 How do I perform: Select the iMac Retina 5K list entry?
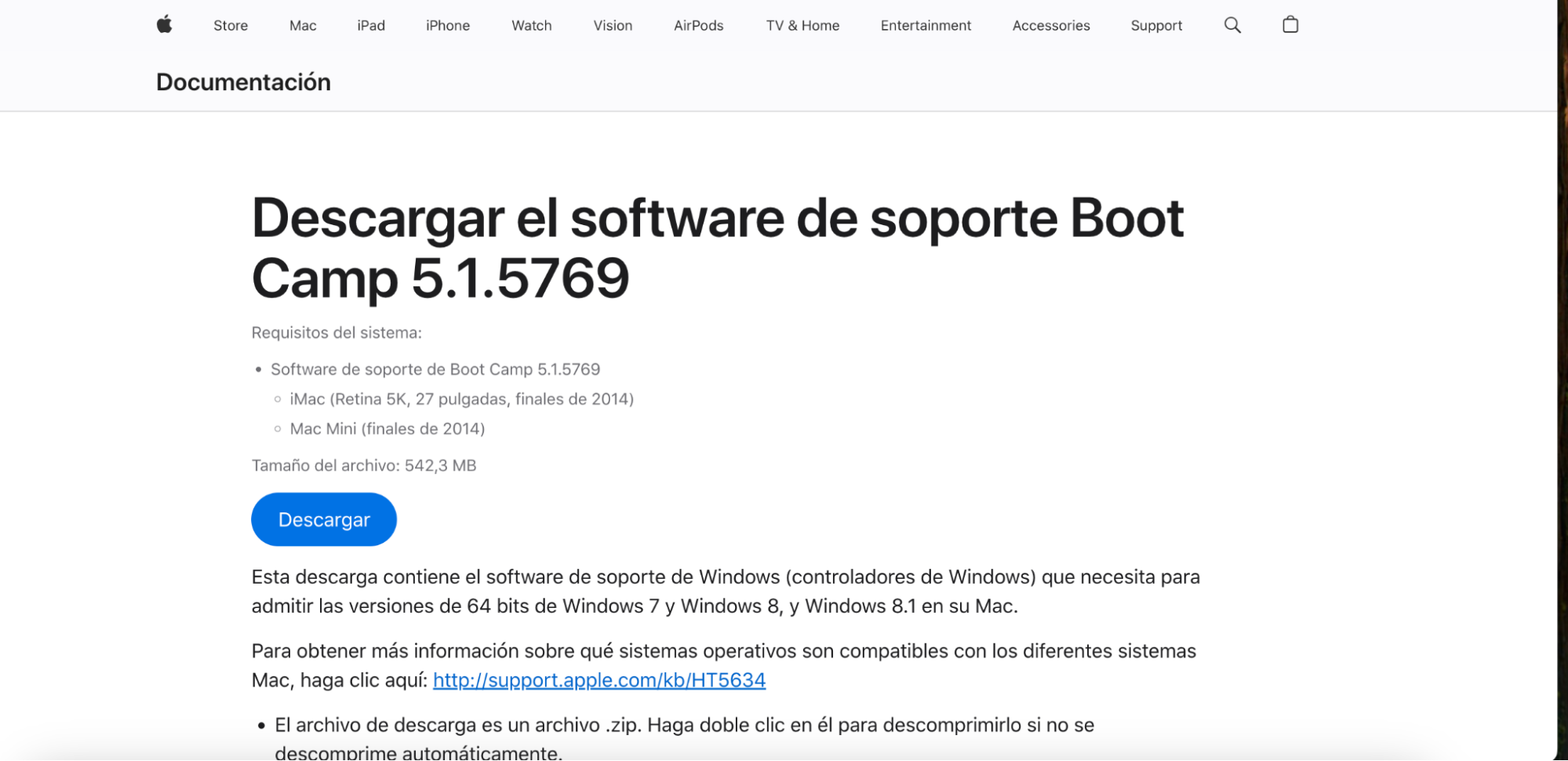click(461, 399)
